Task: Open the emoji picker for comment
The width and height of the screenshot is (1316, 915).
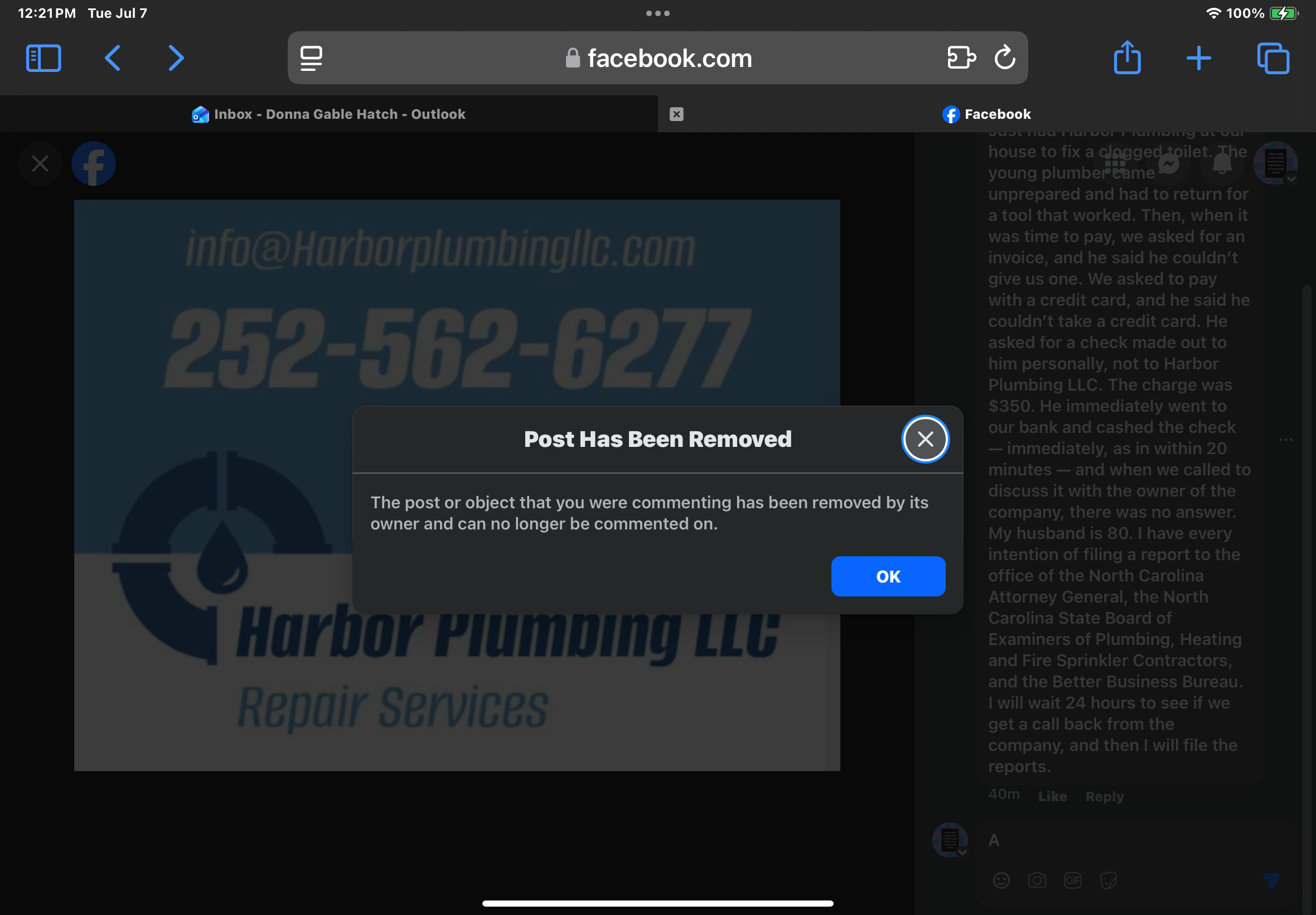Action: click(x=1001, y=880)
